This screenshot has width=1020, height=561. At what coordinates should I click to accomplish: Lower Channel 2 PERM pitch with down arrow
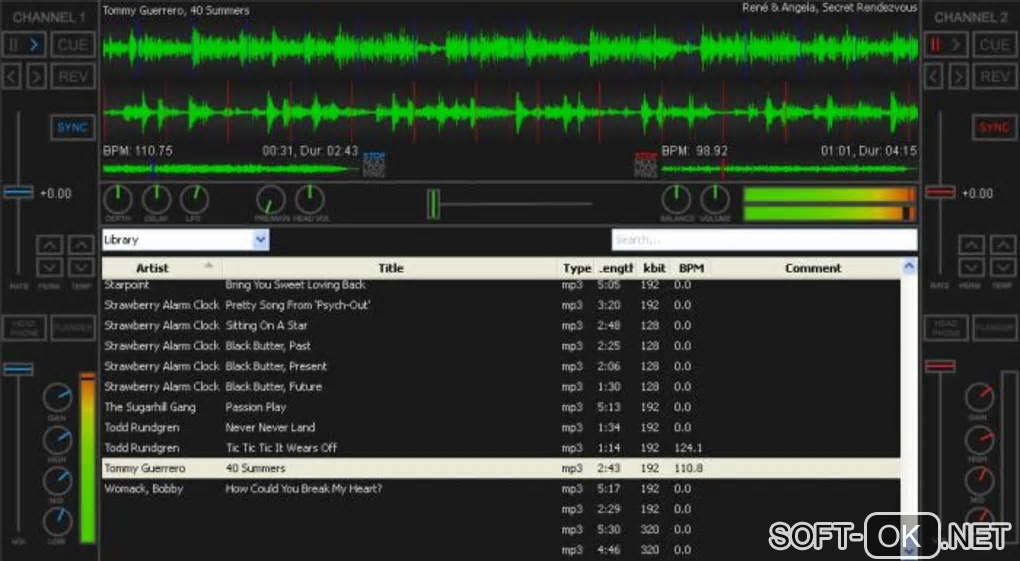coord(972,267)
